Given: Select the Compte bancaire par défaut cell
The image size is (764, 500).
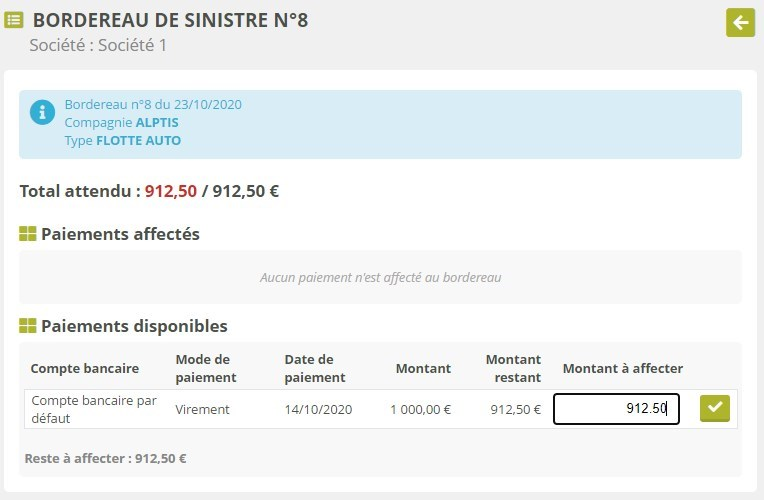Looking at the screenshot, I should tap(94, 409).
